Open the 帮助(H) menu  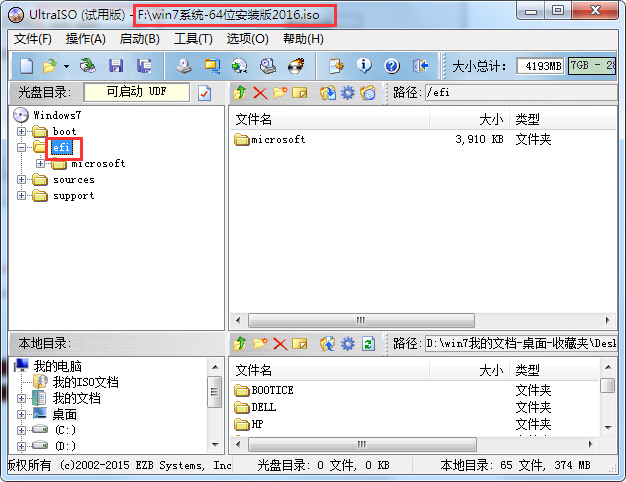(x=303, y=39)
